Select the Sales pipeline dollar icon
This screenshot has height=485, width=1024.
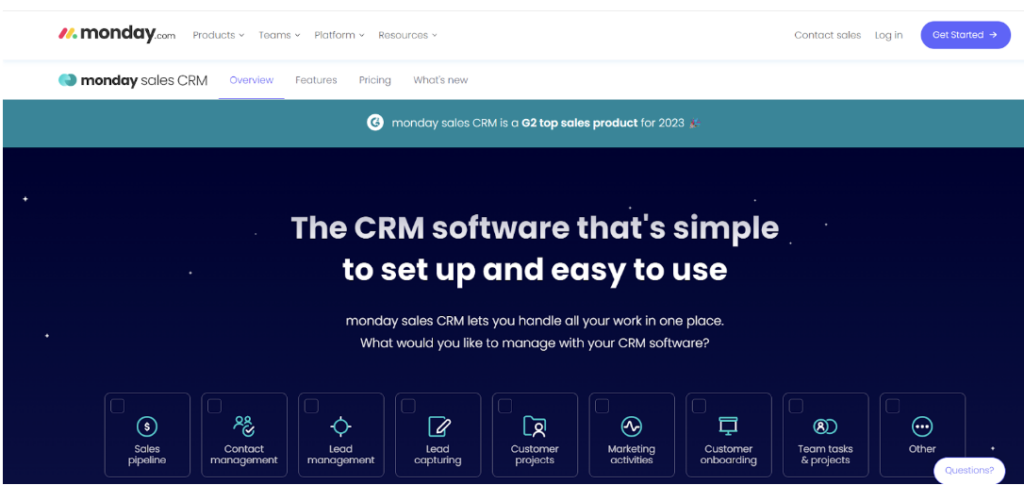(x=147, y=426)
